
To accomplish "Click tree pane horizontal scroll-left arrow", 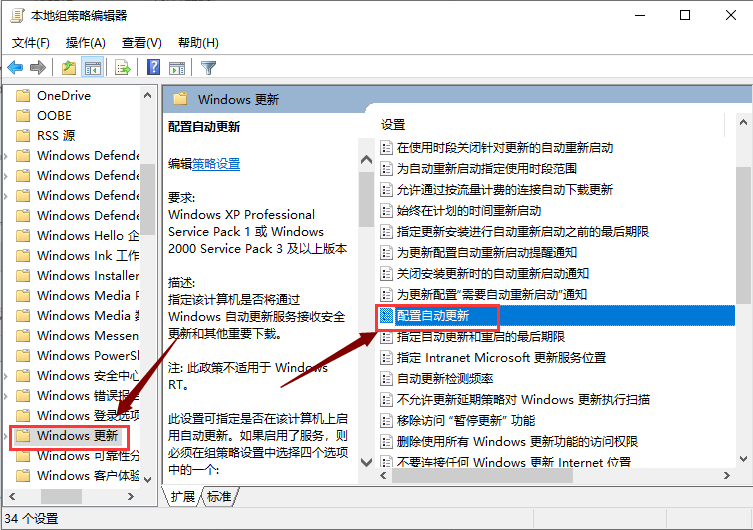I will (12, 496).
